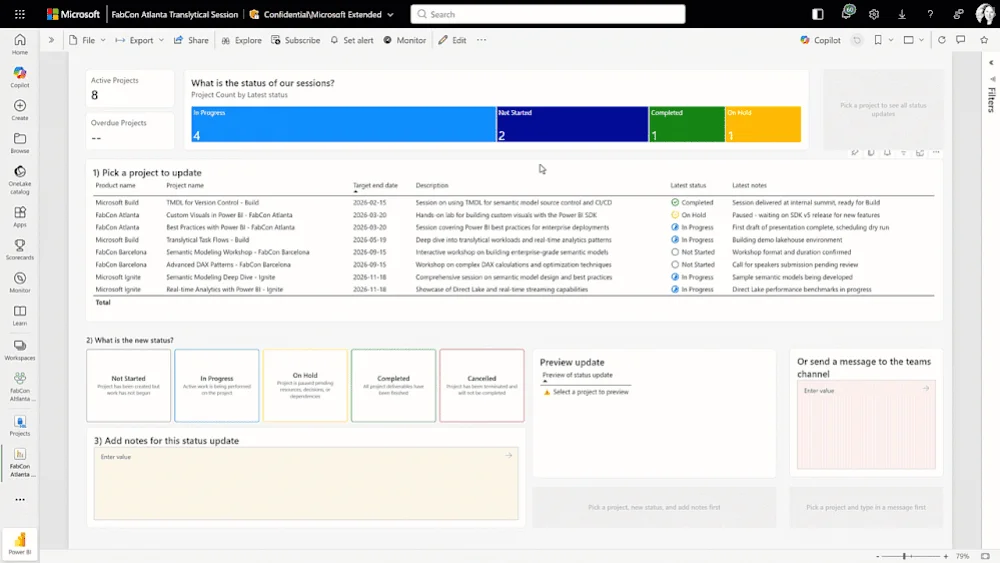Select the Cancelled status card

[482, 386]
